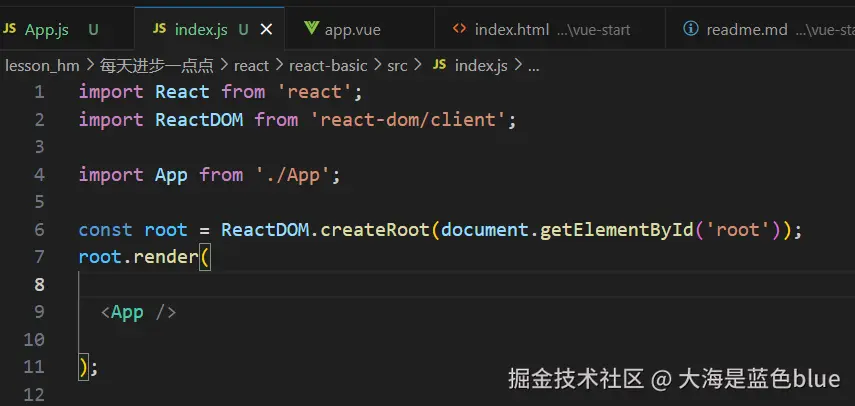Switch to the index.html tab
The width and height of the screenshot is (855, 406).
point(550,29)
